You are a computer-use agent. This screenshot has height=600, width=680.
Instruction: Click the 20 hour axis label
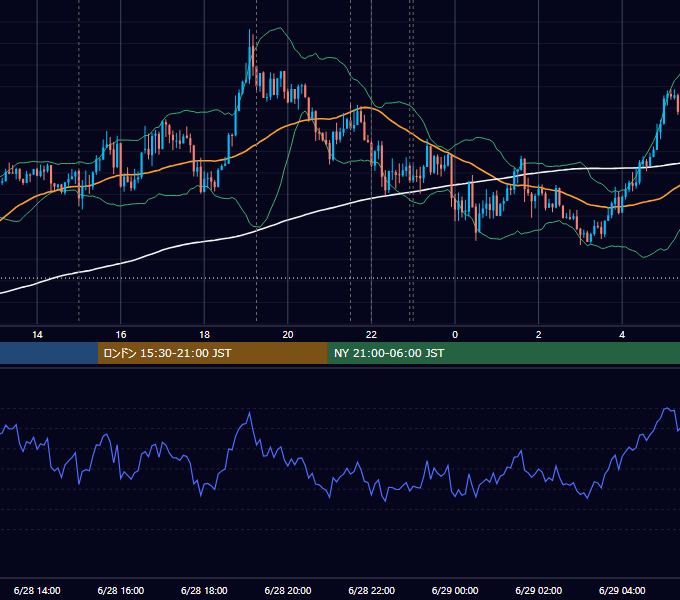click(288, 335)
